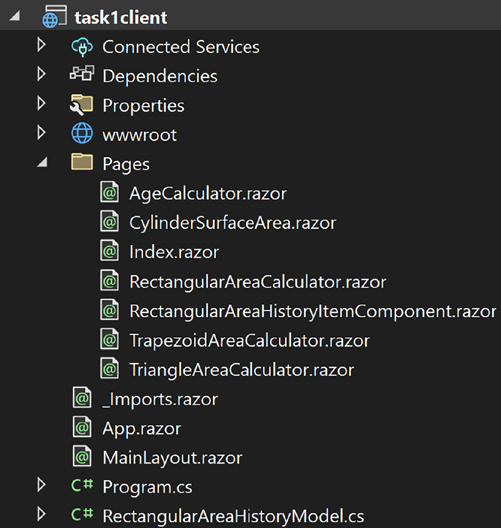The width and height of the screenshot is (501, 528).
Task: Expand the Connected Services node
Action: [41, 45]
